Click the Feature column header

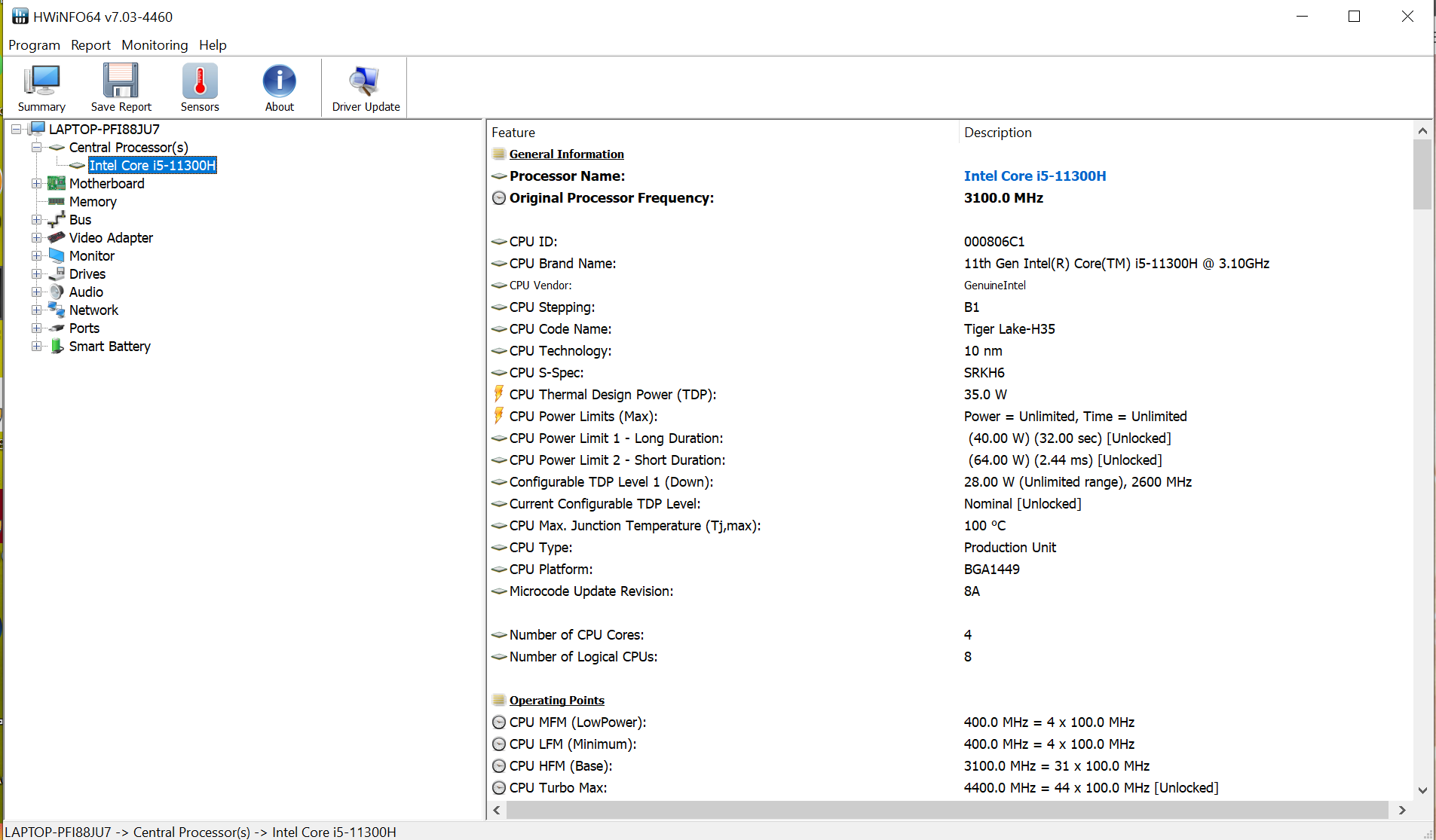[513, 133]
